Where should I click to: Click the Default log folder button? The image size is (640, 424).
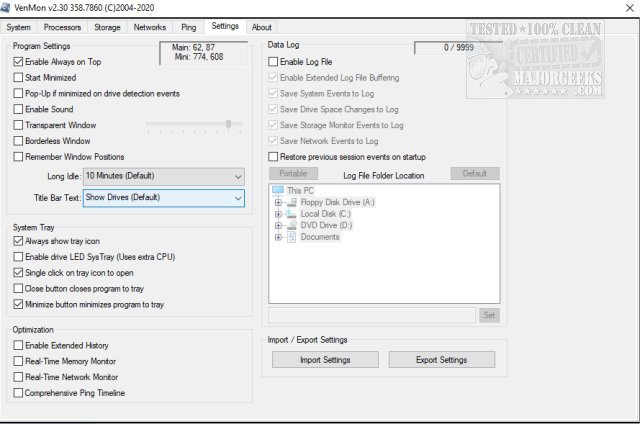click(475, 173)
